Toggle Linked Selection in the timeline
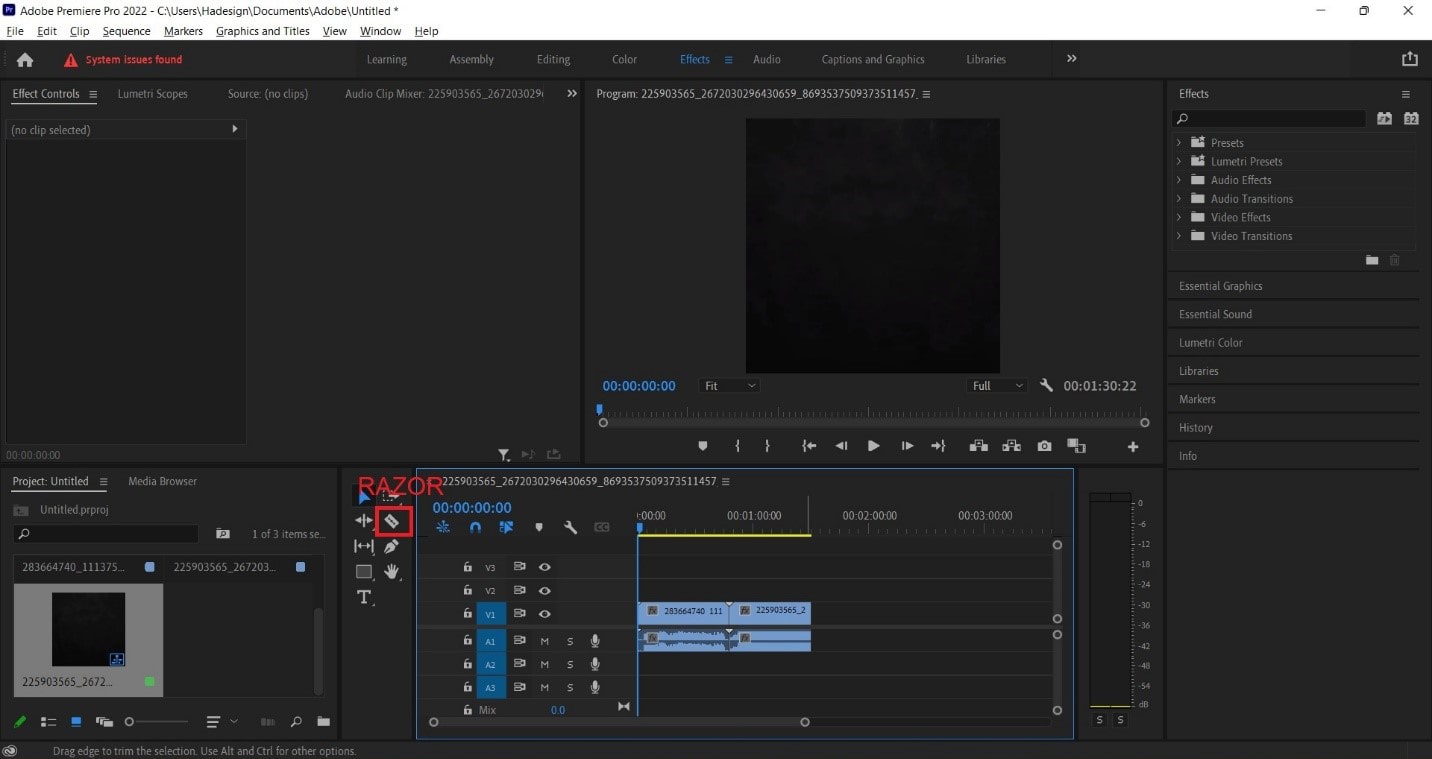The width and height of the screenshot is (1432, 759). (x=507, y=527)
